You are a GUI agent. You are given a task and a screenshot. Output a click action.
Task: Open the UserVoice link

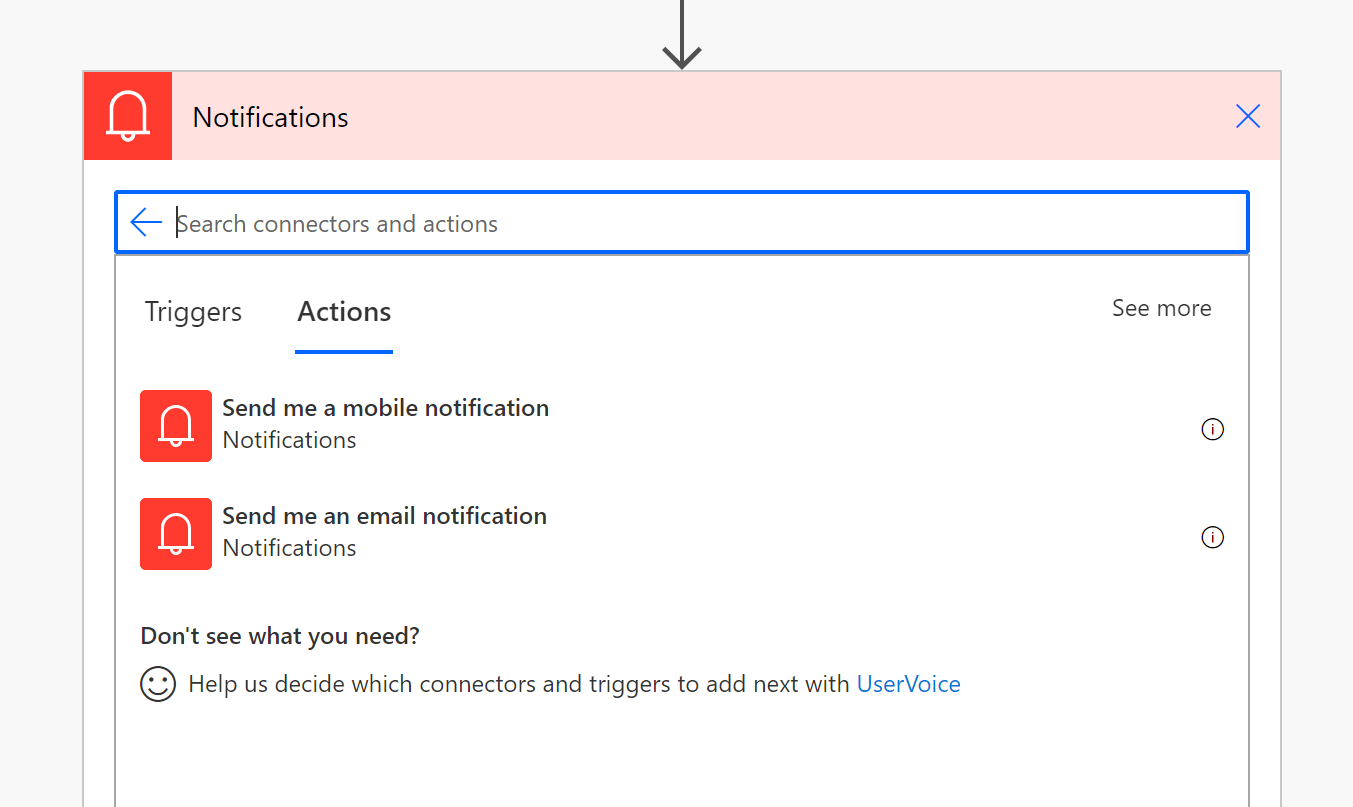click(908, 684)
